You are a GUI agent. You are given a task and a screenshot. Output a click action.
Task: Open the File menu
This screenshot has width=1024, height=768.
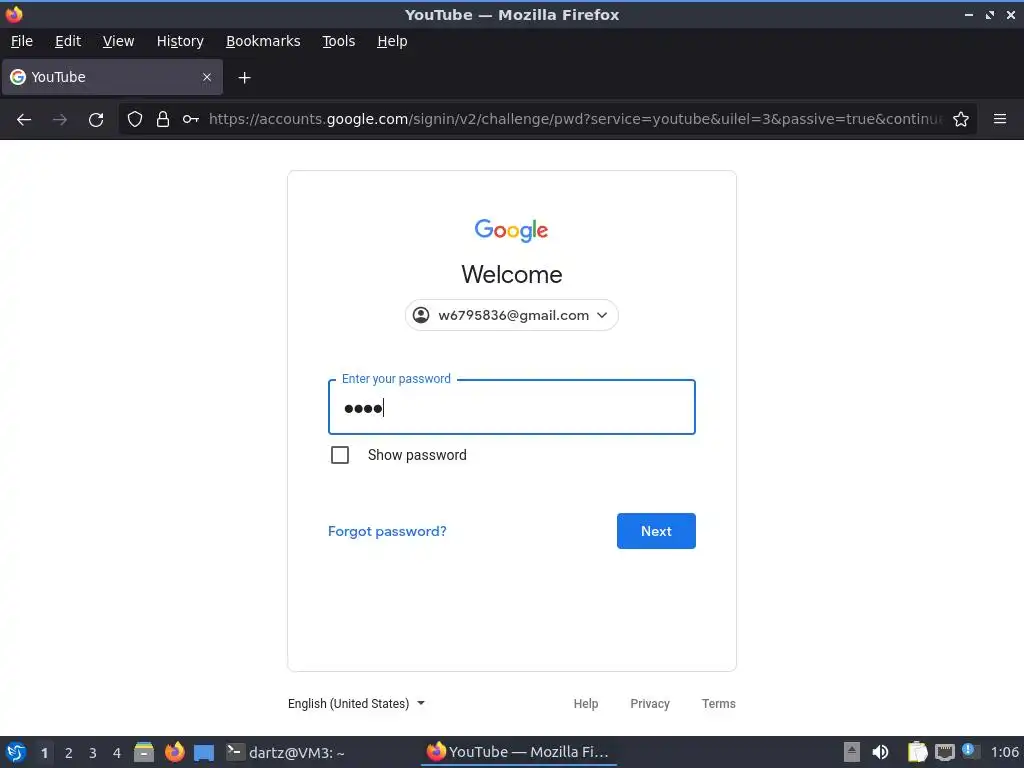22,41
